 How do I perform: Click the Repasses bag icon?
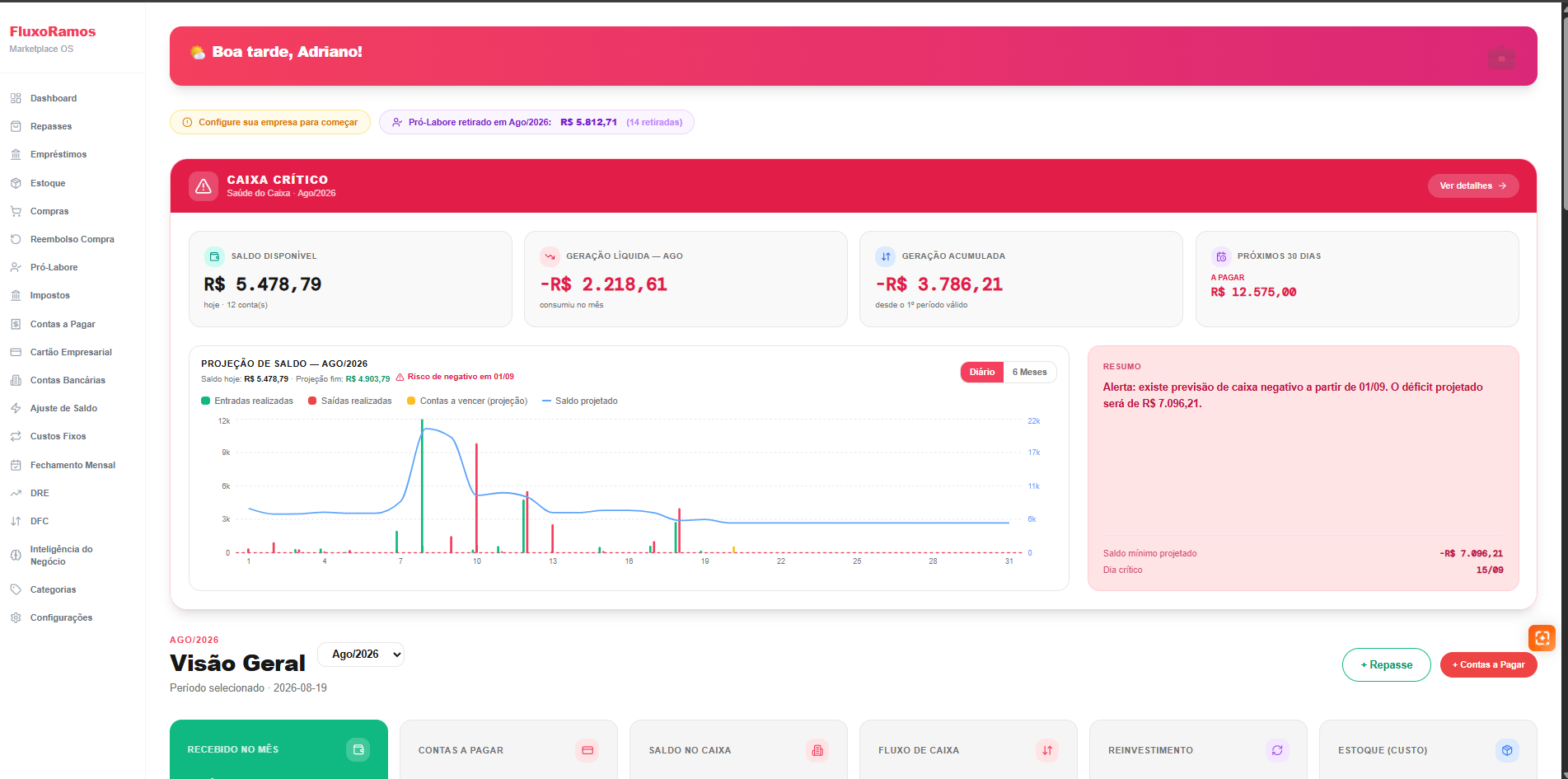coord(16,126)
